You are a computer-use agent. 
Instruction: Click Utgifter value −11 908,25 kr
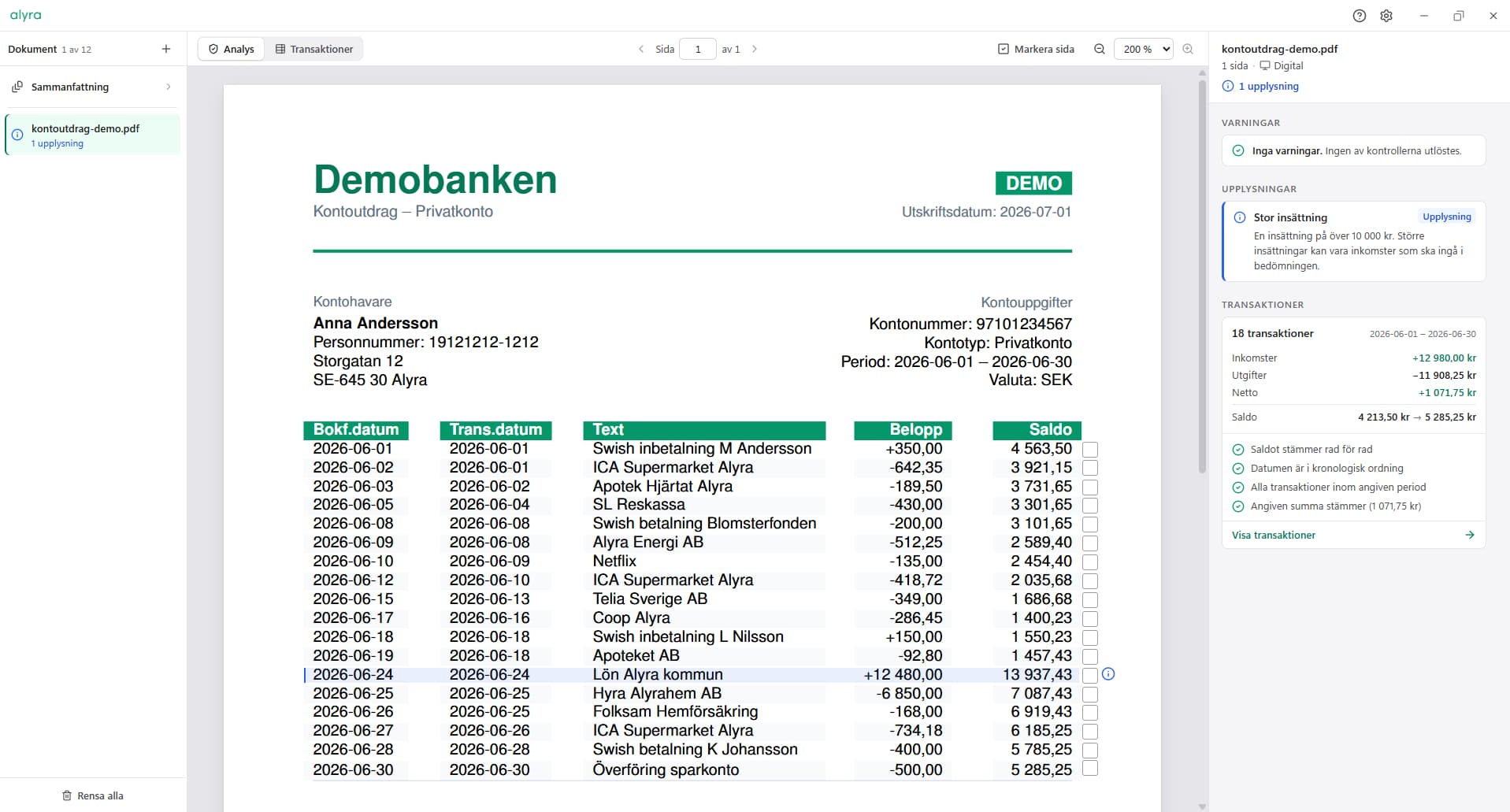tap(1444, 375)
